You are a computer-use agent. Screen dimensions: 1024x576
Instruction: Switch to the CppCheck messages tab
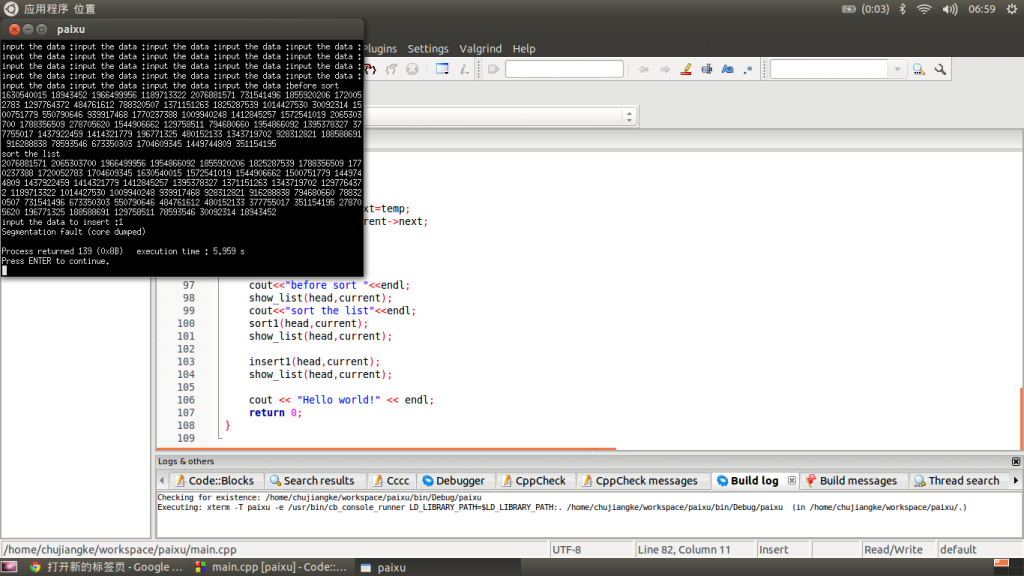coord(639,481)
